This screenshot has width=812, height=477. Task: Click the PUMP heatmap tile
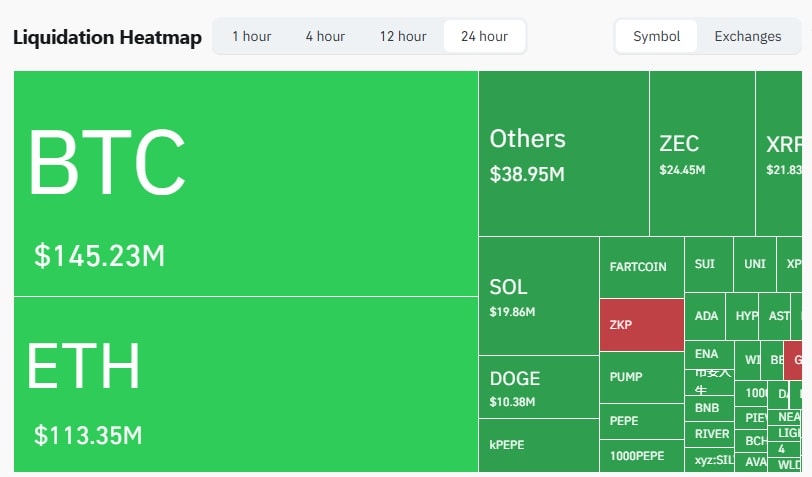641,377
